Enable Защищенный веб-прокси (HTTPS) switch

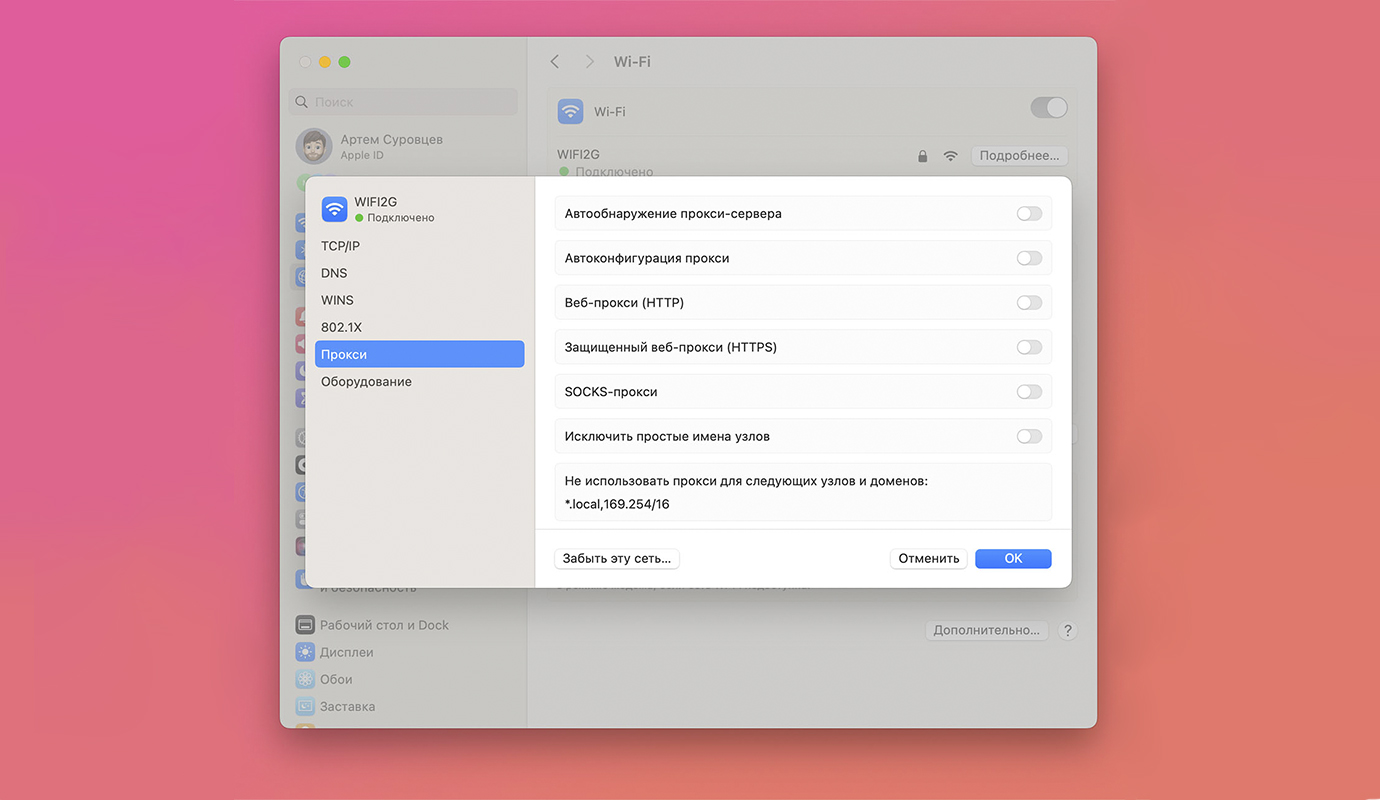coord(1029,347)
